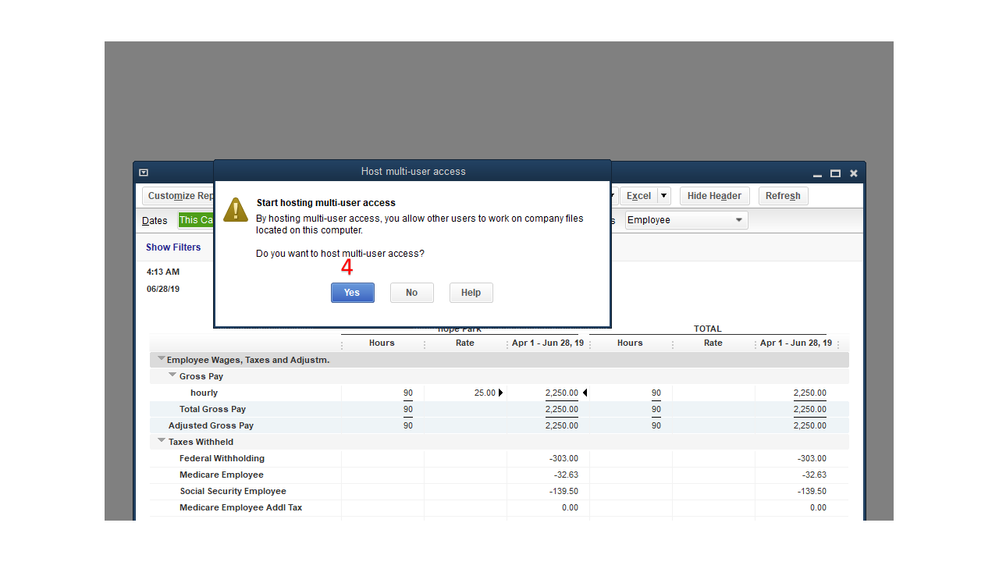Select the Medicare Employee Addl Tax row

pyautogui.click(x=499, y=508)
